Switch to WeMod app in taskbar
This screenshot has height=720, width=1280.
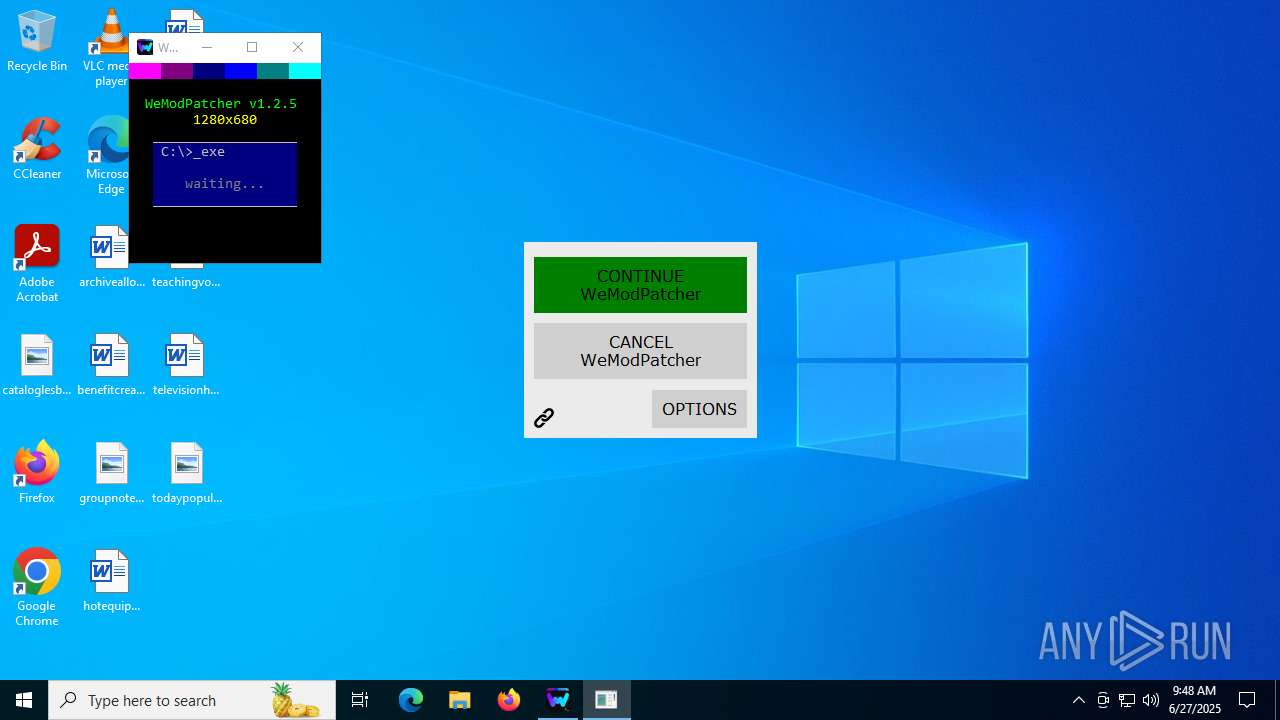point(558,700)
